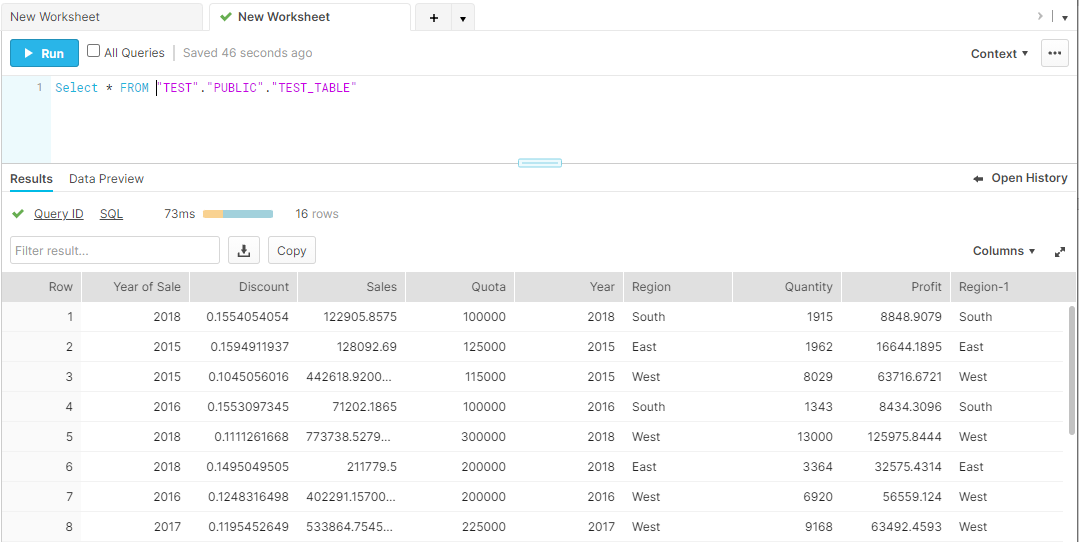Click the Open History link
Viewport: 1079px width, 542px height.
(1029, 178)
